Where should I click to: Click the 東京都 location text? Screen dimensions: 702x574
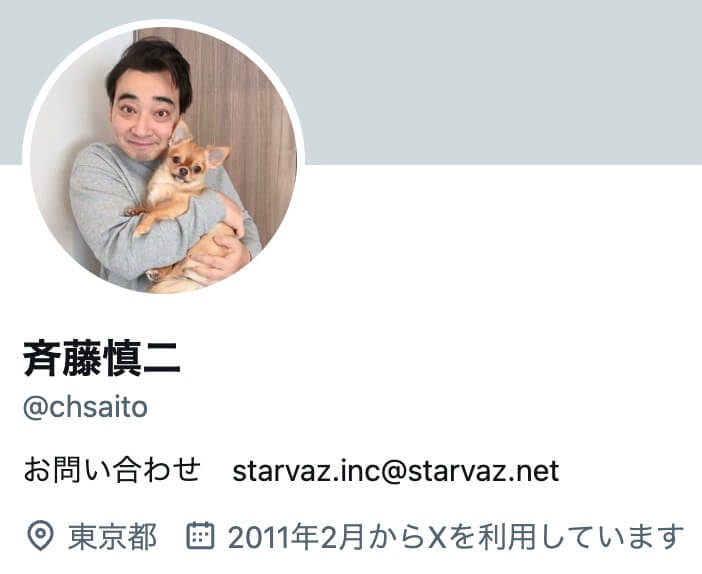coord(112,536)
